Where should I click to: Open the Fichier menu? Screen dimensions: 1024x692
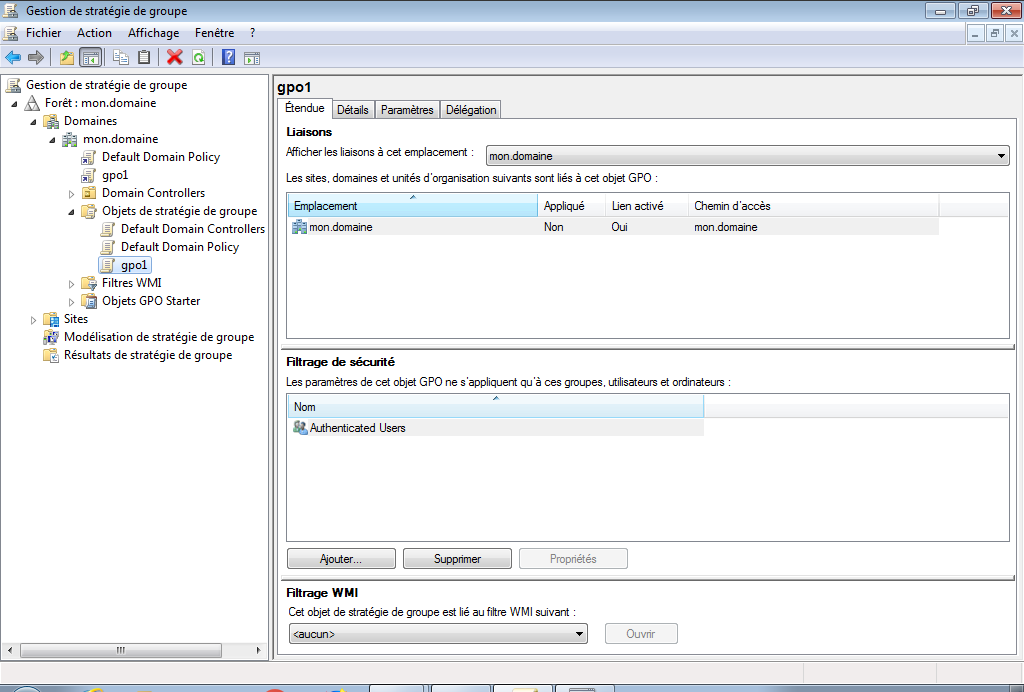(43, 33)
